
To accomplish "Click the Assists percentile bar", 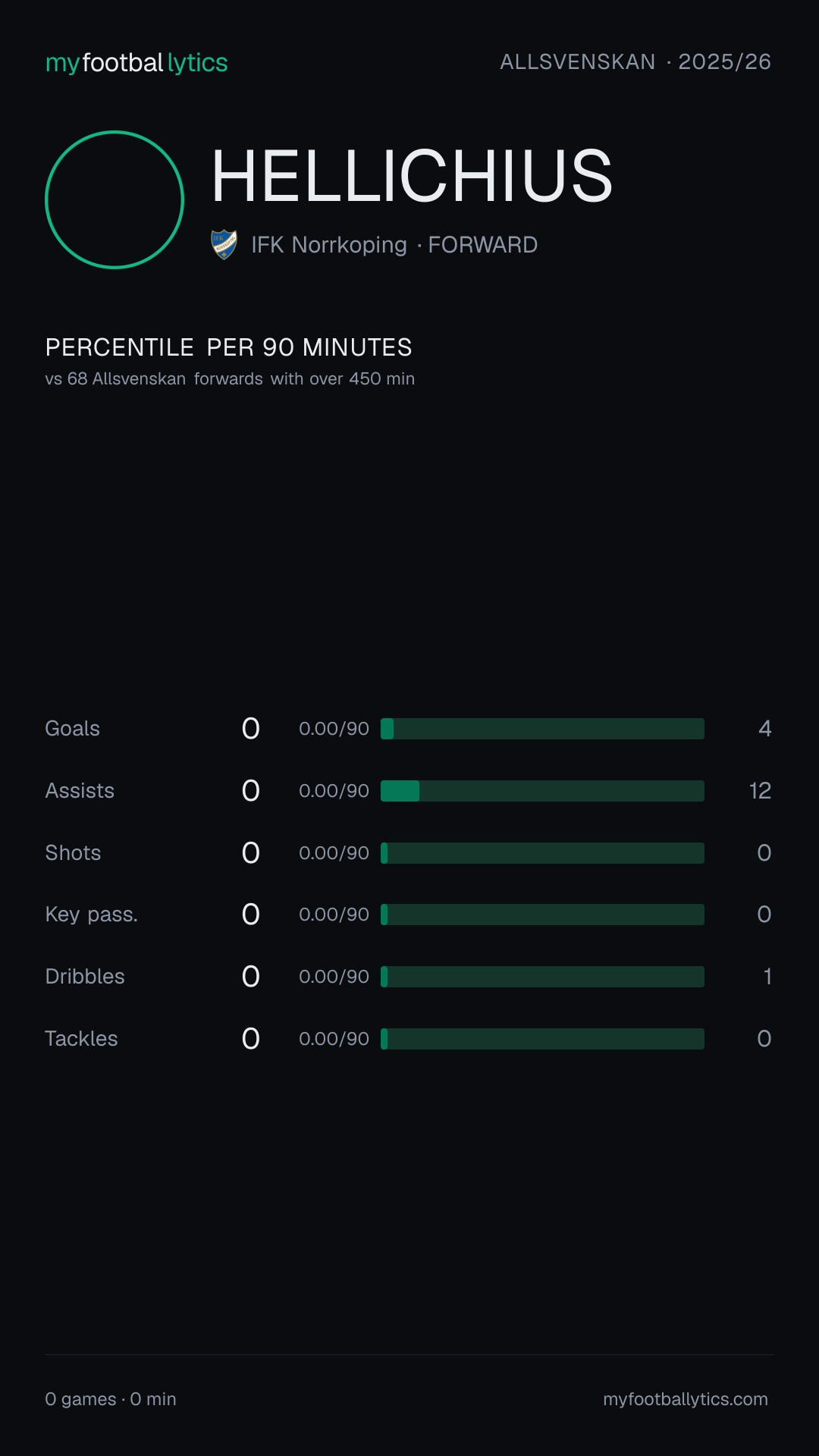I will 542,791.
